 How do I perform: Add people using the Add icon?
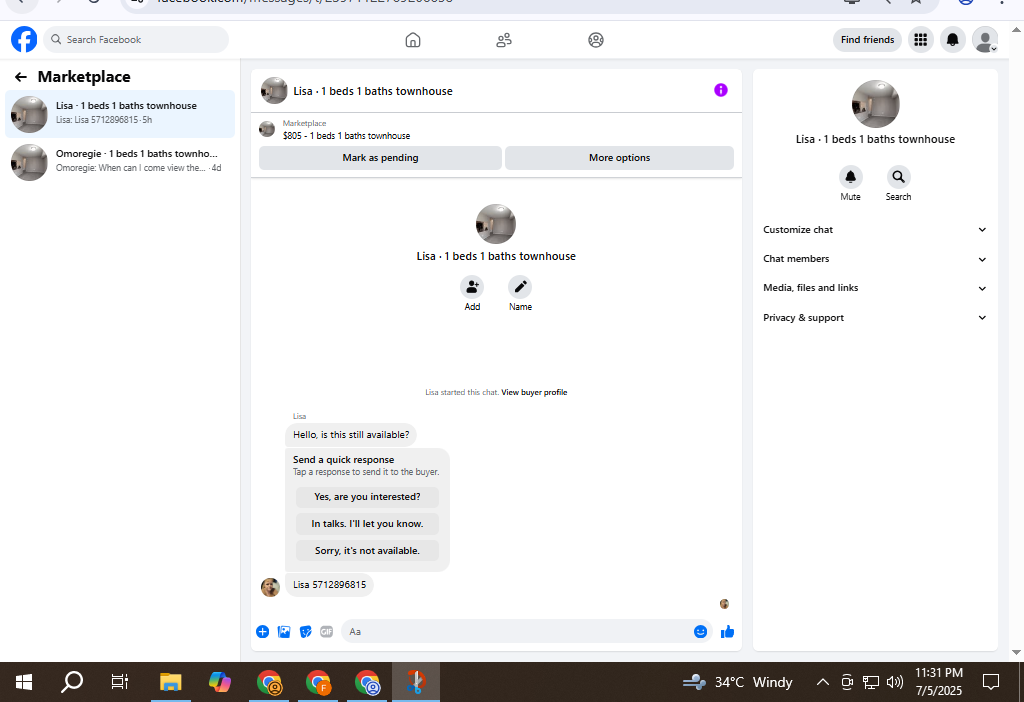[x=472, y=287]
